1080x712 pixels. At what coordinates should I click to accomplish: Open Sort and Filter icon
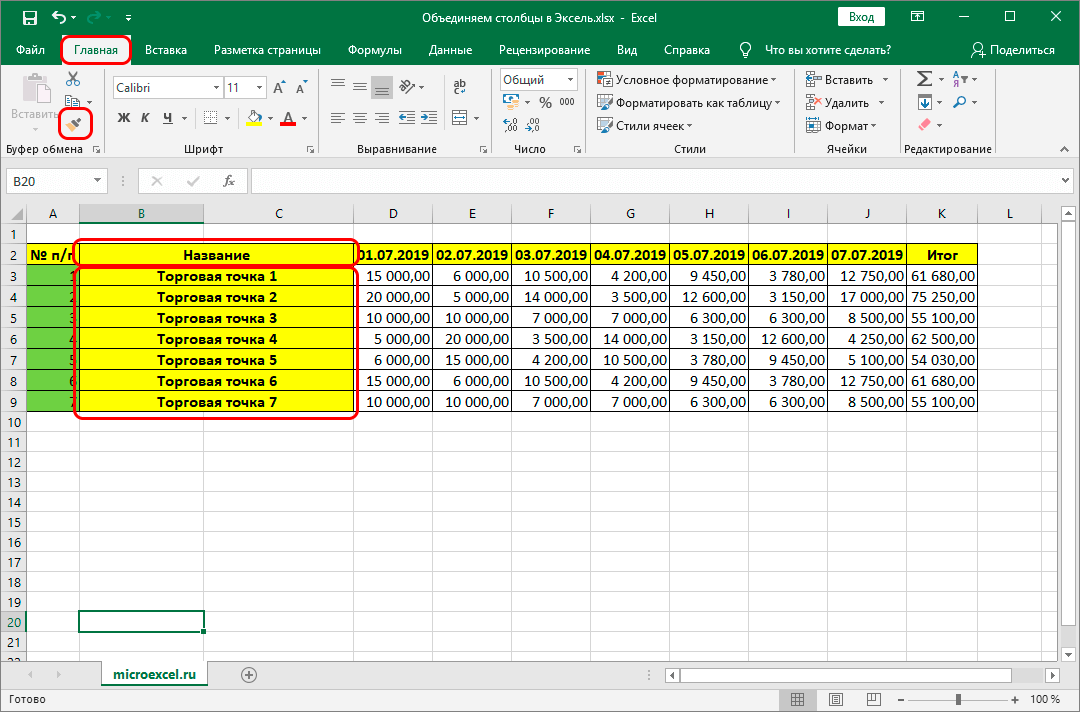[960, 78]
